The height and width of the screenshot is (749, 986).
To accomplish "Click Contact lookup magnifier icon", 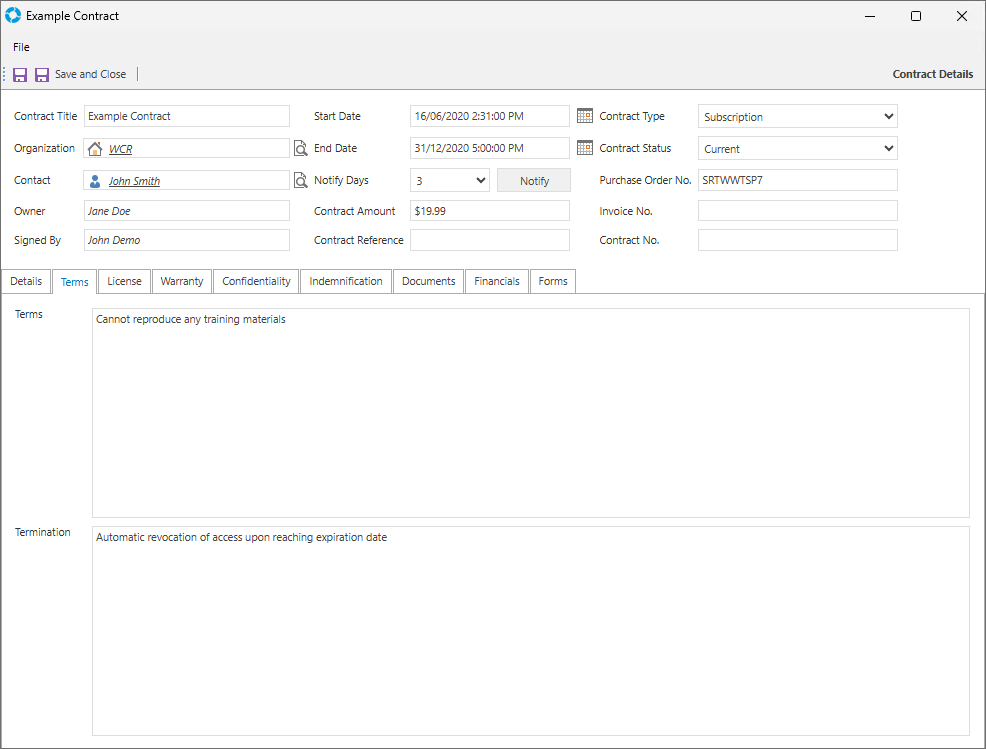I will 301,181.
